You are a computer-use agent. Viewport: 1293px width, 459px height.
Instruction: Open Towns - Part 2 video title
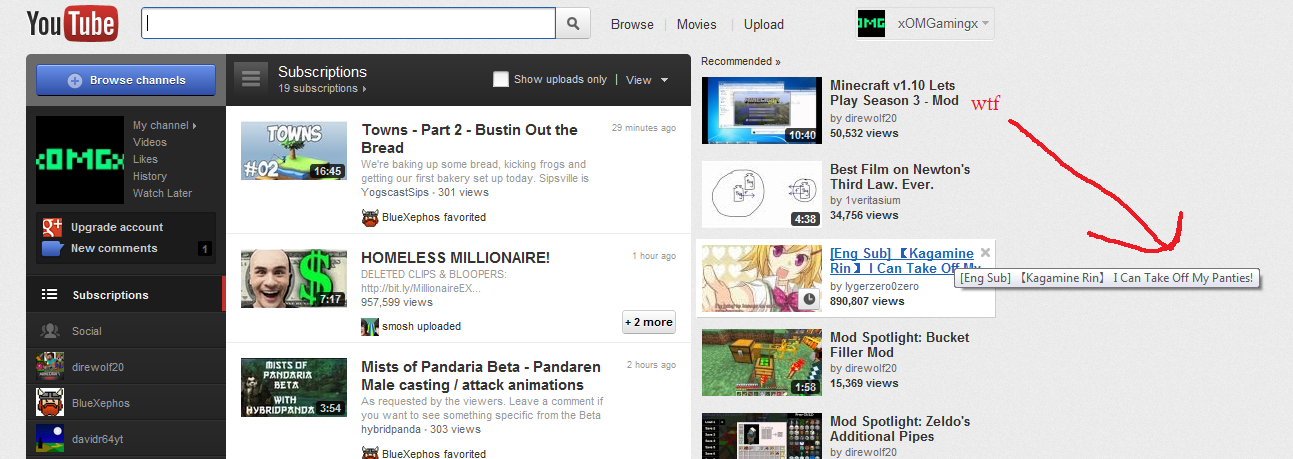(470, 139)
